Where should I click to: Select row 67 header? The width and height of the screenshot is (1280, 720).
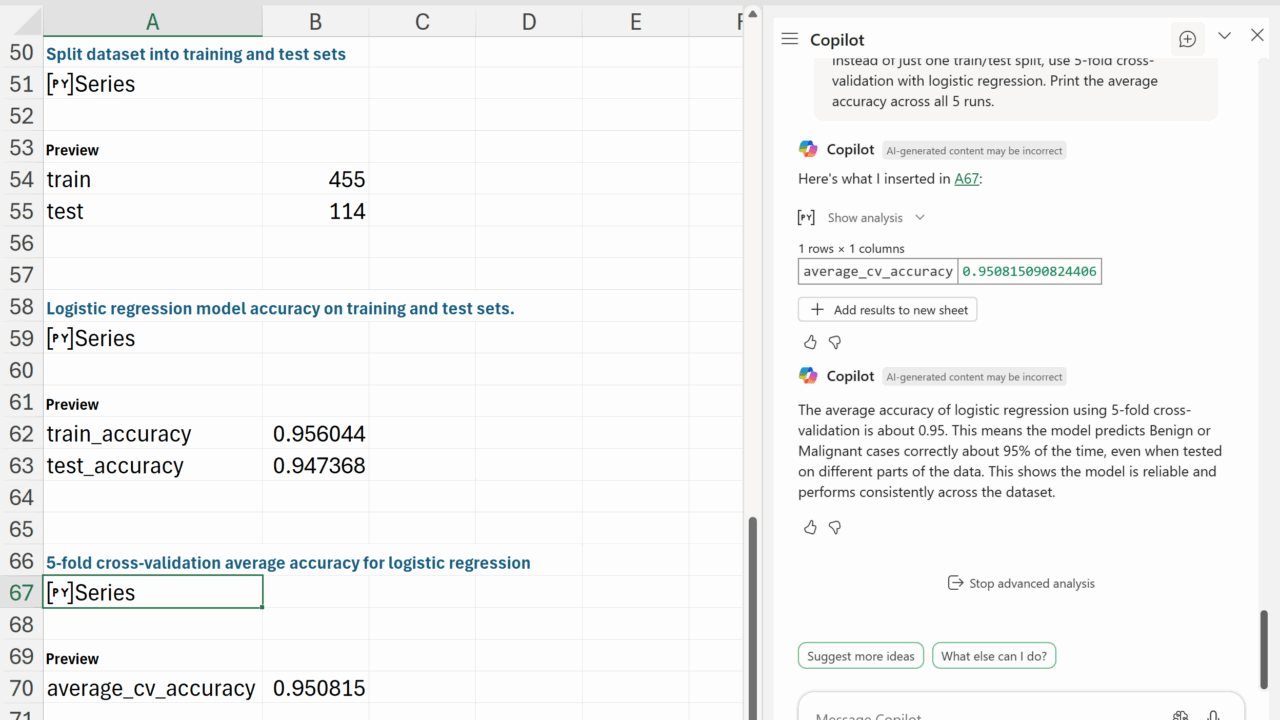click(x=21, y=592)
